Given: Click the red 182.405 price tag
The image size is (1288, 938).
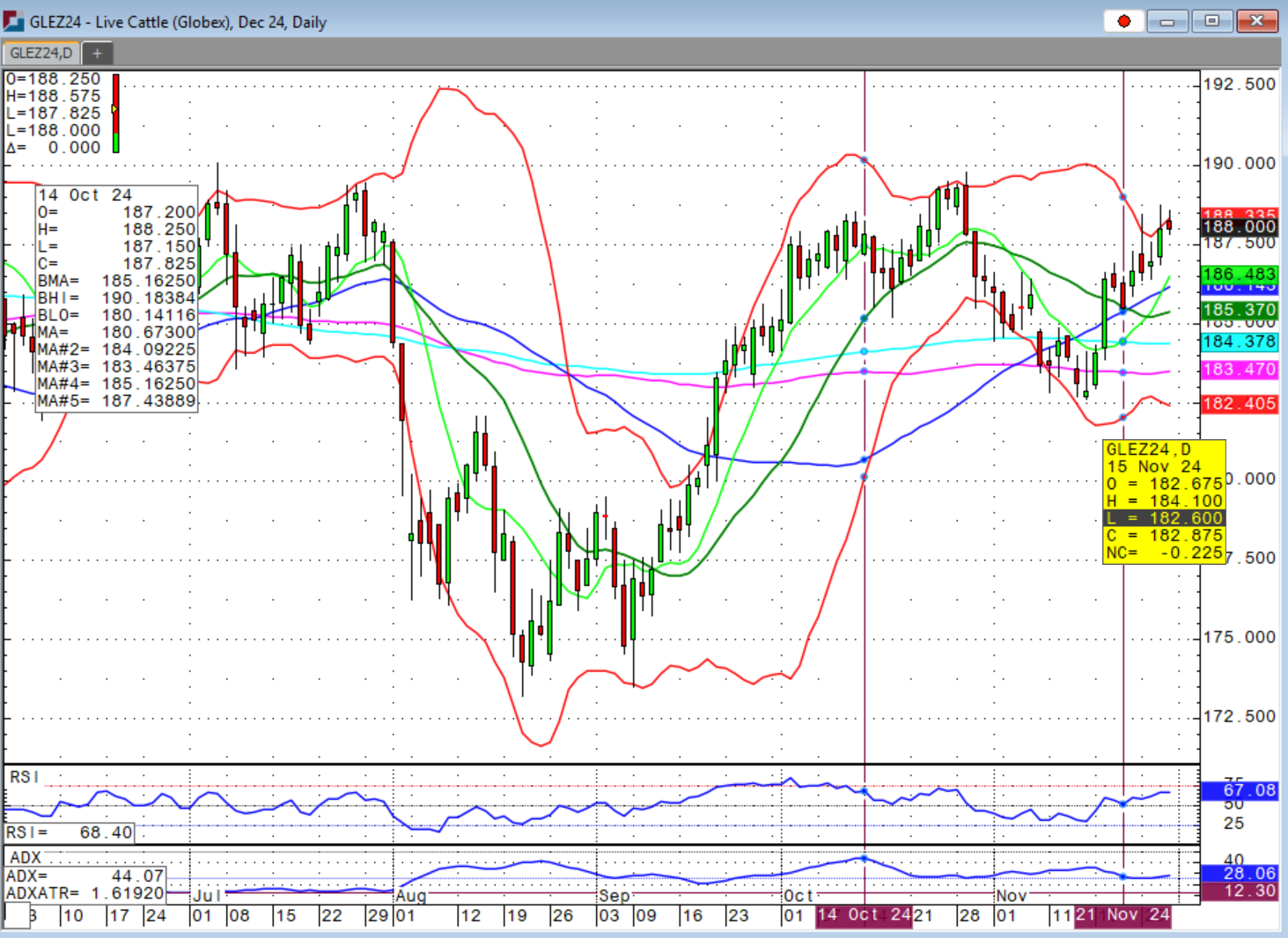Looking at the screenshot, I should [1240, 404].
